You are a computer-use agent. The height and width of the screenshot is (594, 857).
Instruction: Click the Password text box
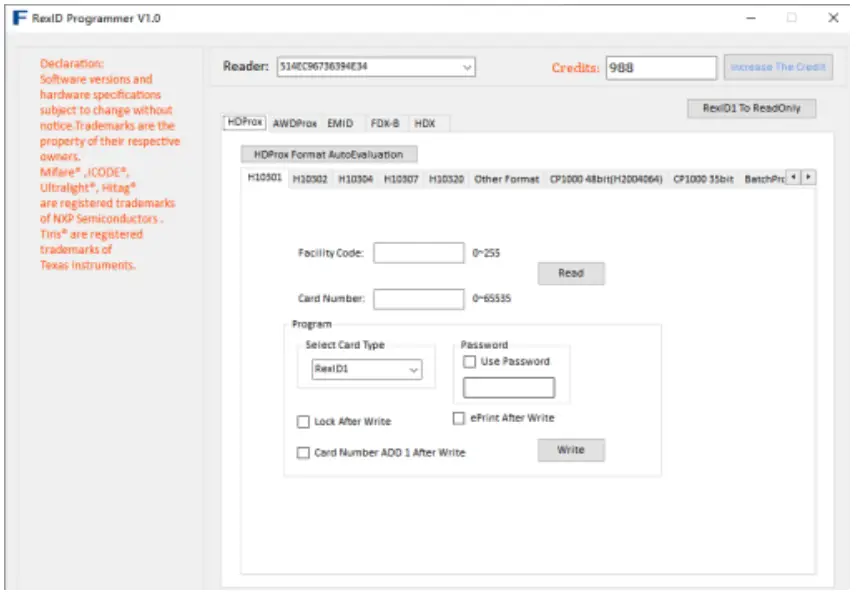click(509, 387)
